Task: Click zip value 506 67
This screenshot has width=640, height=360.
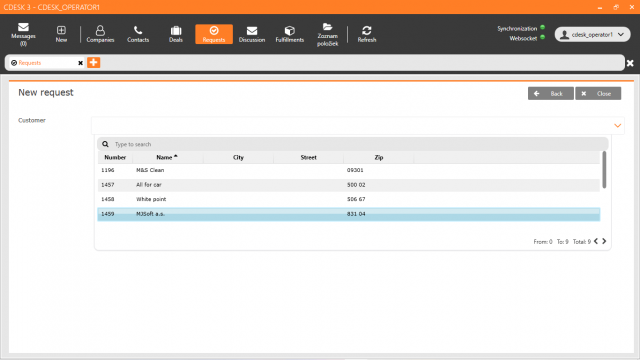Action: point(356,199)
